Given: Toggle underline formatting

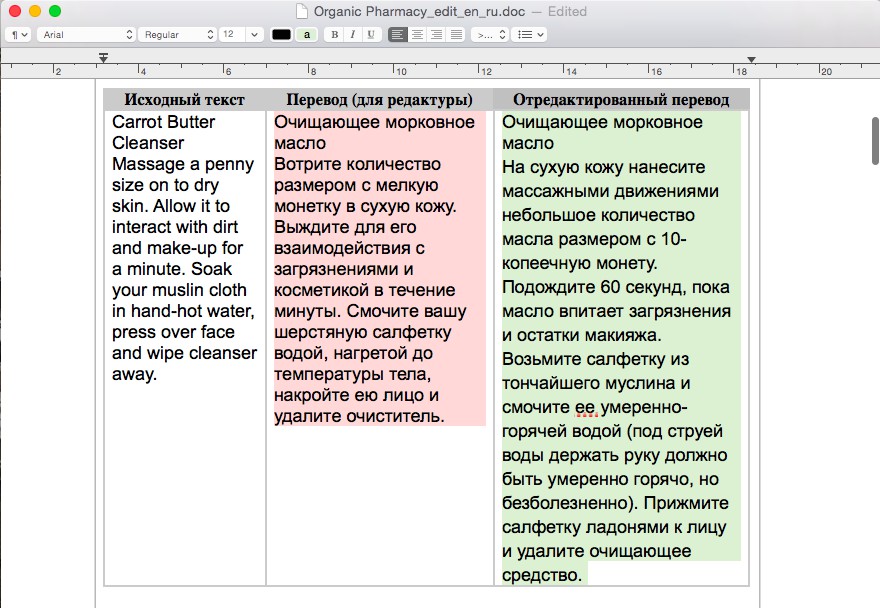Looking at the screenshot, I should coord(370,34).
